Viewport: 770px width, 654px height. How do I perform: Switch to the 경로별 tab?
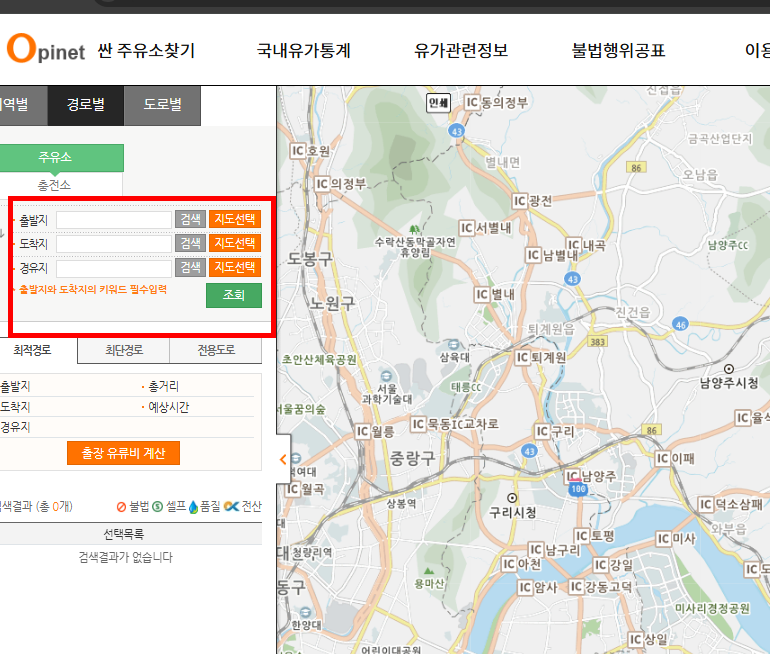(x=86, y=105)
